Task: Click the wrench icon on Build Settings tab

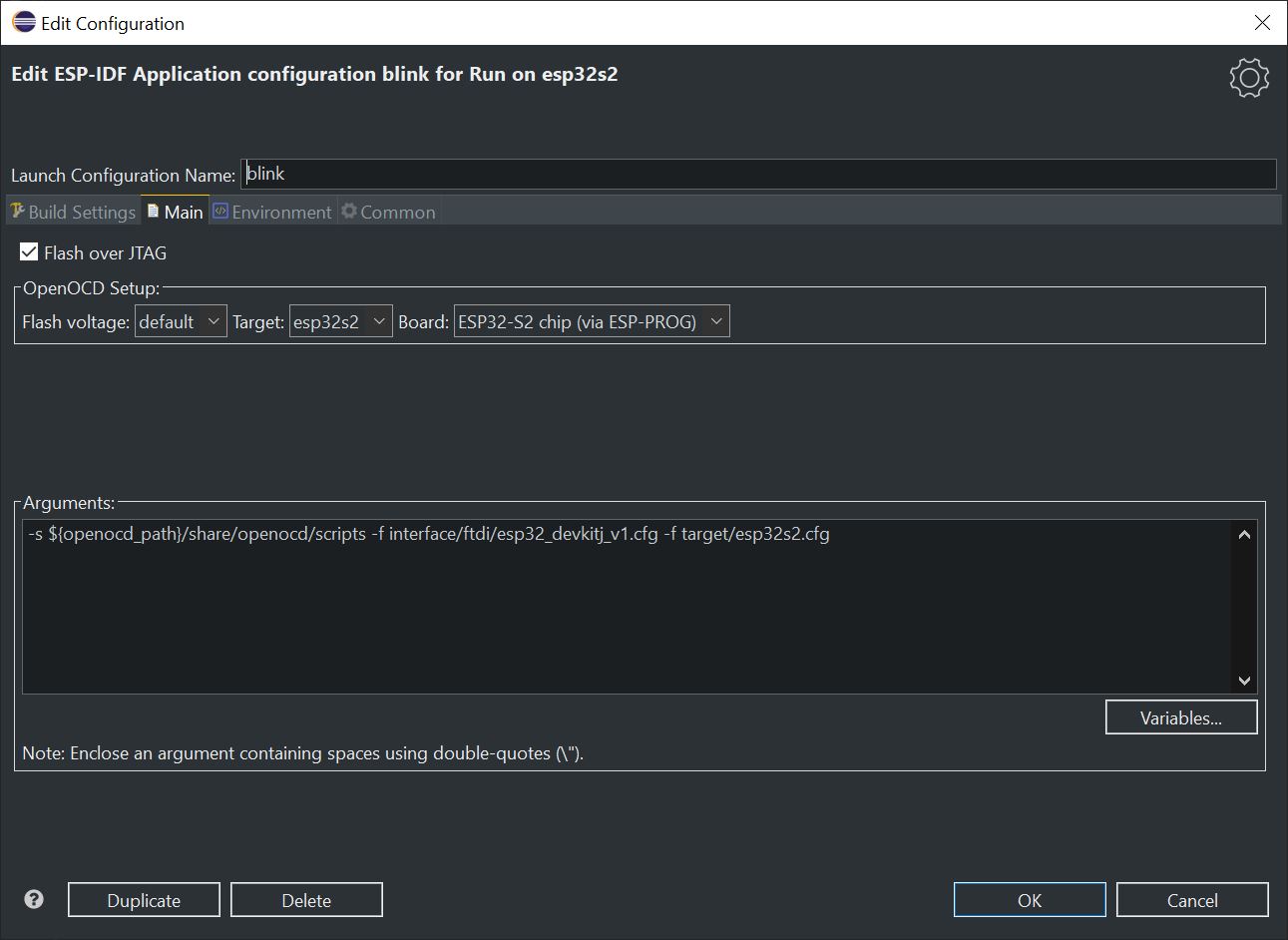Action: (16, 211)
